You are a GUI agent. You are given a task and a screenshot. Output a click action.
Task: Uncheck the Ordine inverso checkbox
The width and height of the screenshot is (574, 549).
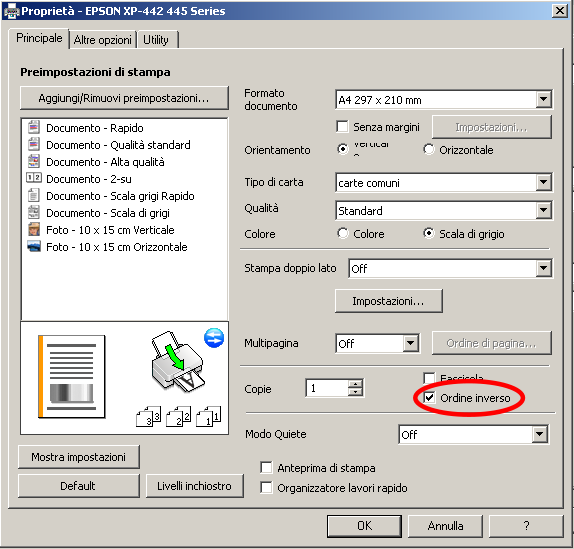(x=429, y=397)
